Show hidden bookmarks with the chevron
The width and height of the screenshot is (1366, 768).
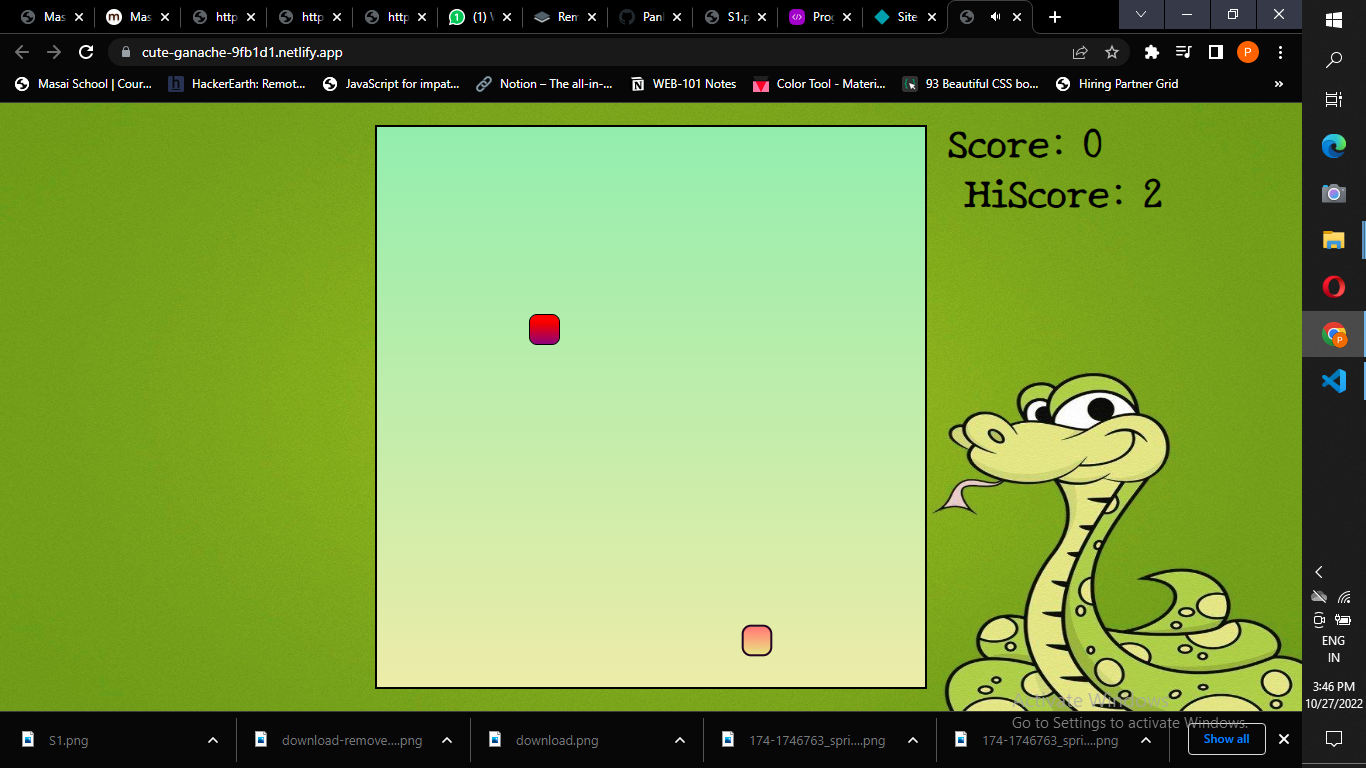1278,84
